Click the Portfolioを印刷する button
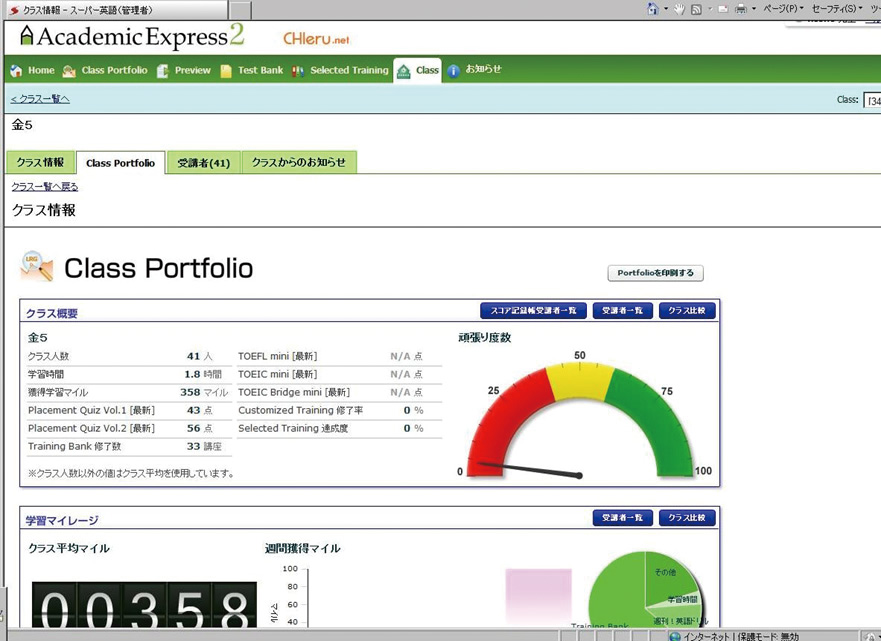This screenshot has width=881, height=641. tap(655, 273)
